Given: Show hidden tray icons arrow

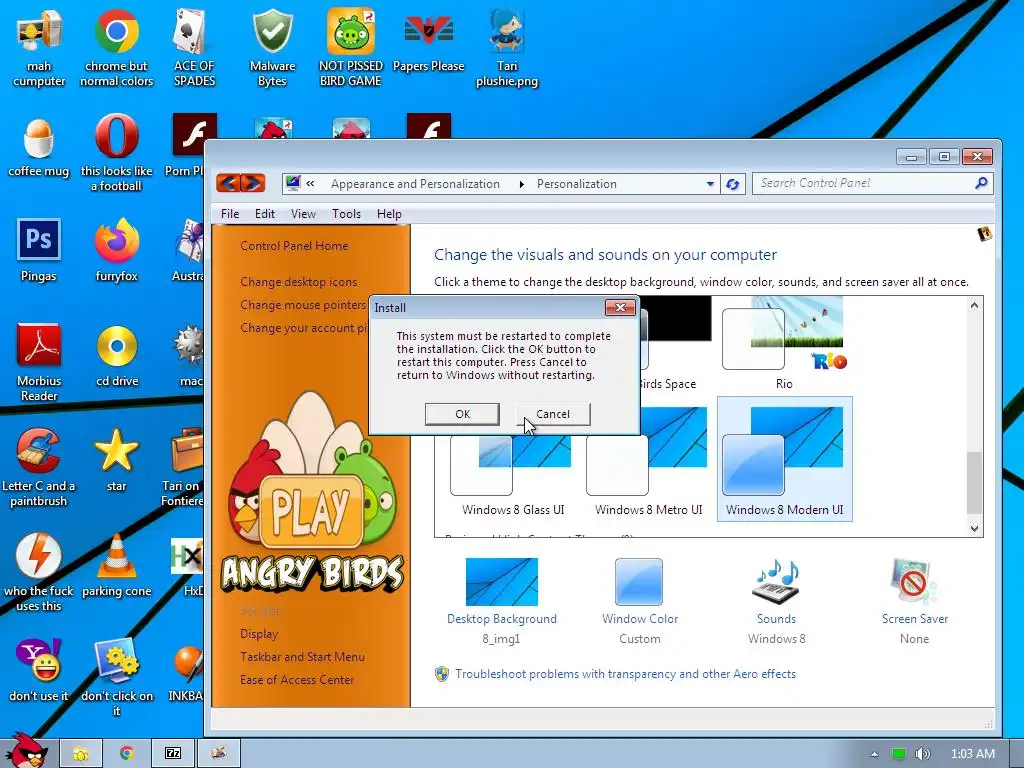Looking at the screenshot, I should coord(874,754).
